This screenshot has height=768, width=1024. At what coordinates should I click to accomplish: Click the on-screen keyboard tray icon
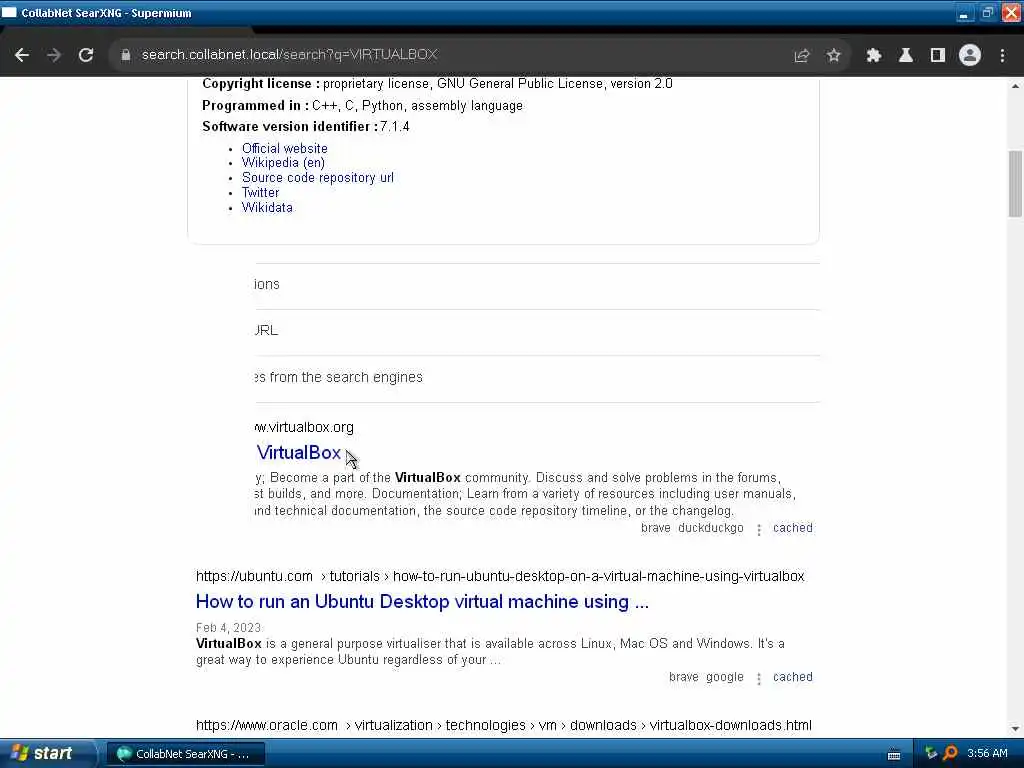click(x=894, y=754)
